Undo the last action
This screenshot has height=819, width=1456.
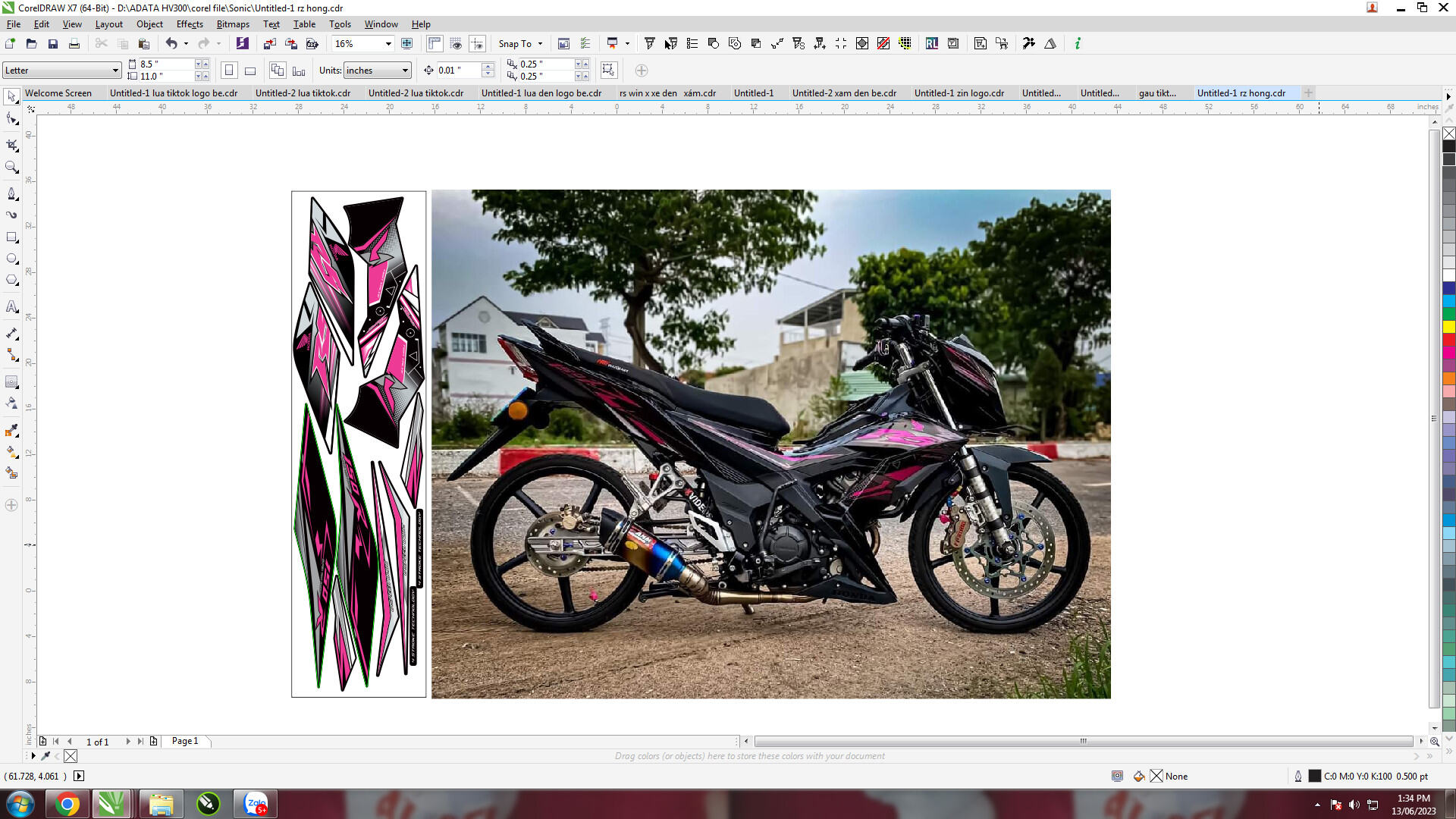[171, 44]
